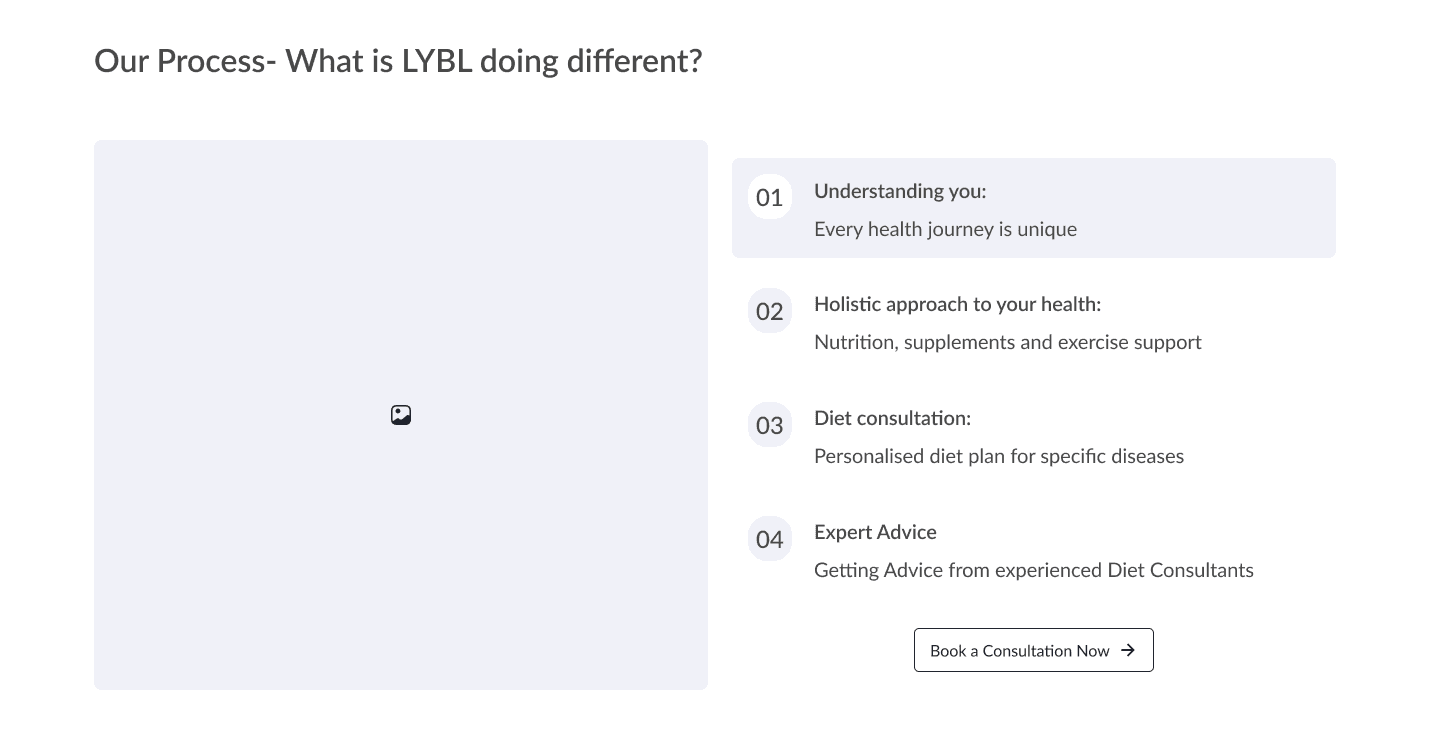The height and width of the screenshot is (755, 1438).
Task: Click the "Our Process" heading text
Action: [x=180, y=61]
